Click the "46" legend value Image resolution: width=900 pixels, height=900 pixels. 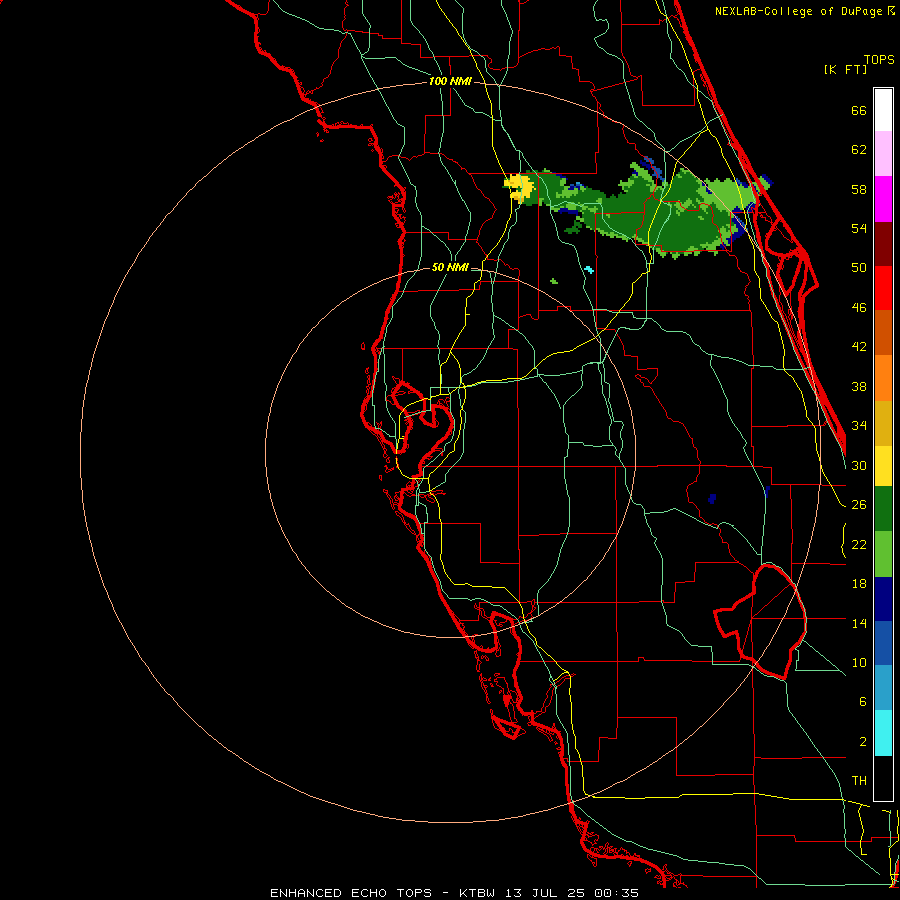(x=859, y=308)
